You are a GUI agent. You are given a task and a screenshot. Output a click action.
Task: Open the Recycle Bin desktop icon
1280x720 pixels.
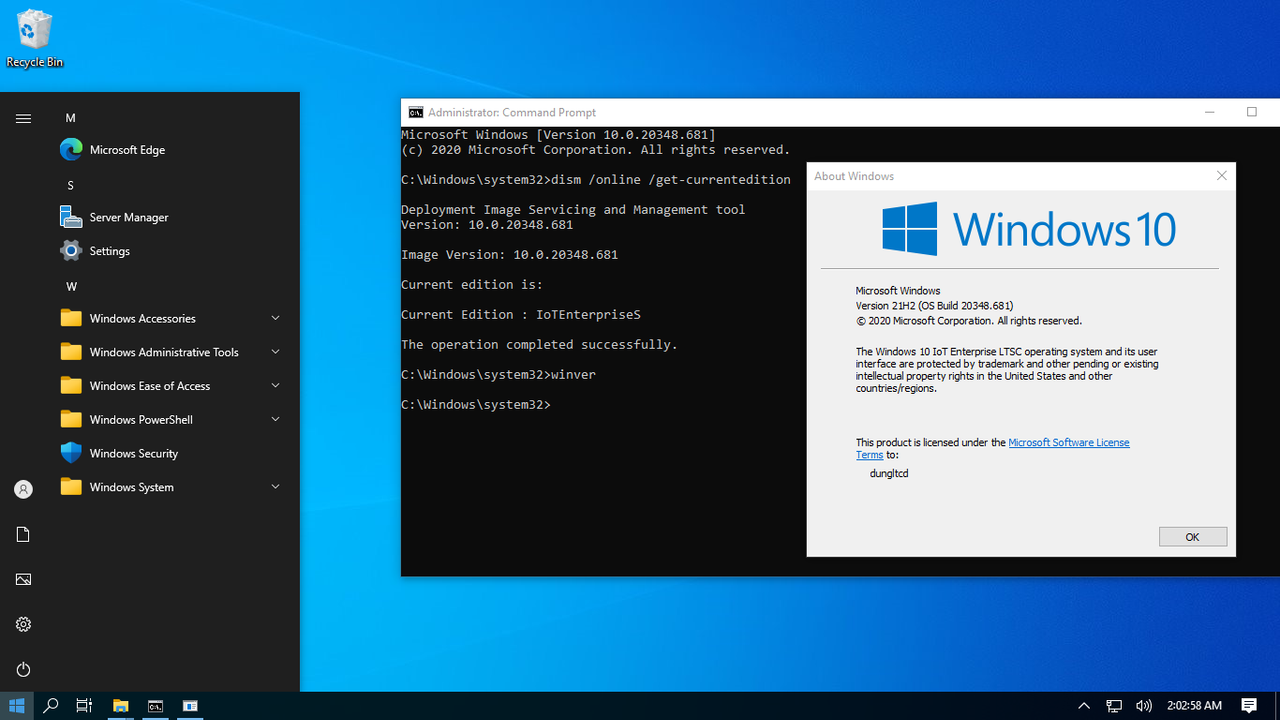point(34,40)
